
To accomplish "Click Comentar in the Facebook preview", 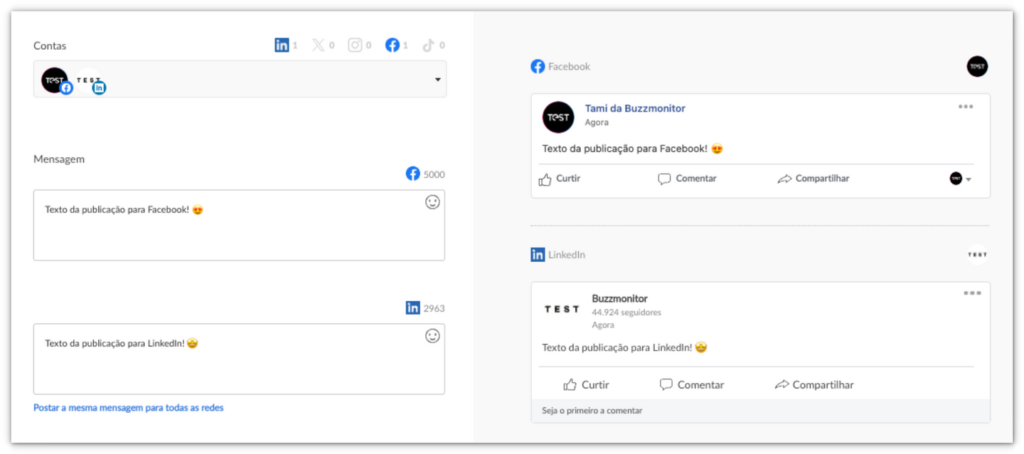I will click(686, 179).
